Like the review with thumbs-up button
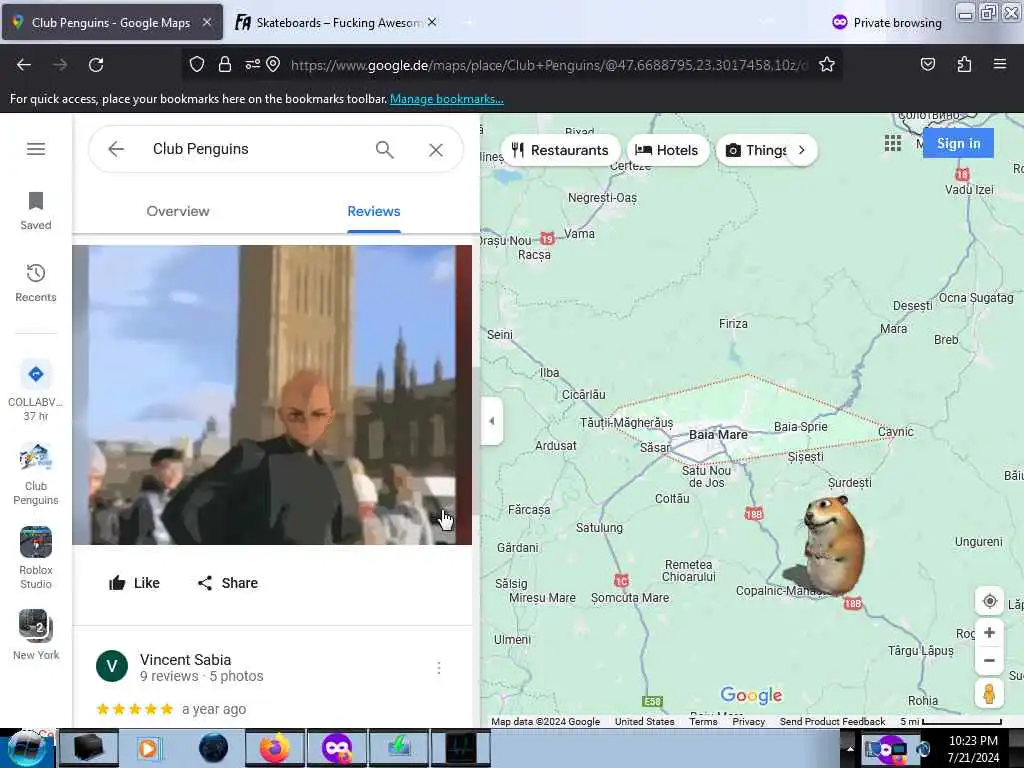Screen dimensions: 1024x768 tap(134, 583)
